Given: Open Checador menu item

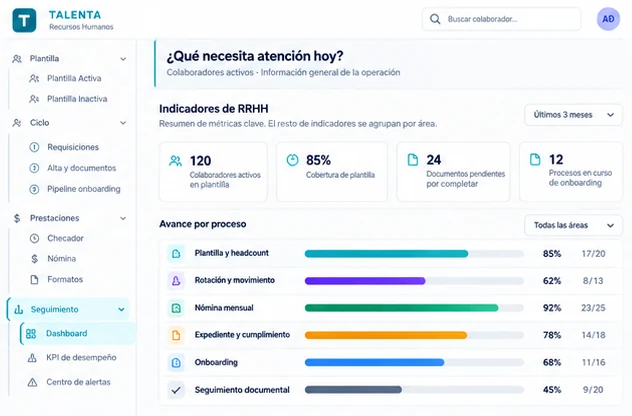Looking at the screenshot, I should 65,238.
